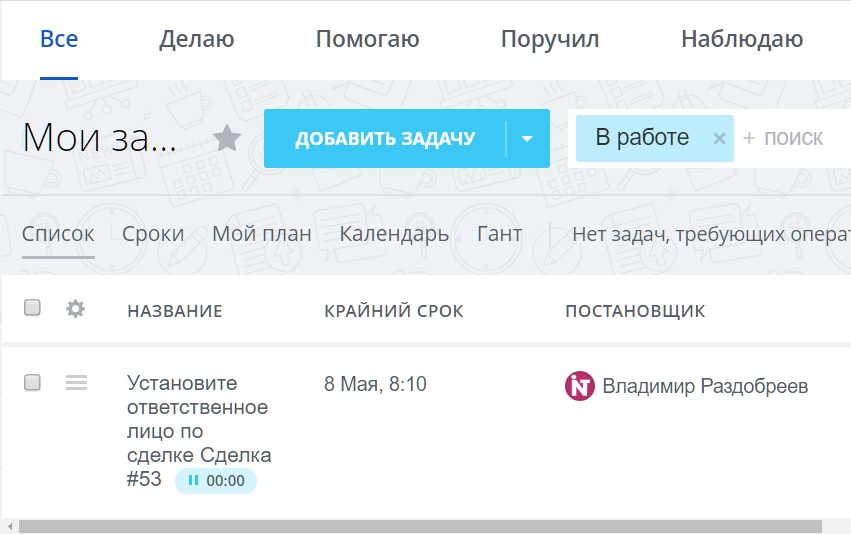The height and width of the screenshot is (534, 851).
Task: Switch to the 'Делаю' tab
Action: pyautogui.click(x=196, y=40)
